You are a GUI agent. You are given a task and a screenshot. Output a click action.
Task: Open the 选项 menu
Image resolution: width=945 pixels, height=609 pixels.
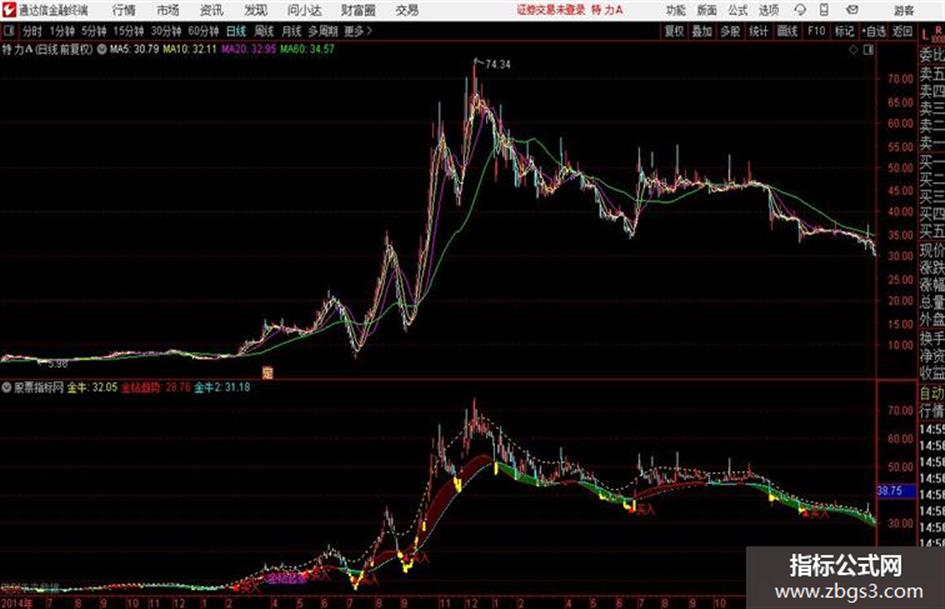pyautogui.click(x=769, y=10)
